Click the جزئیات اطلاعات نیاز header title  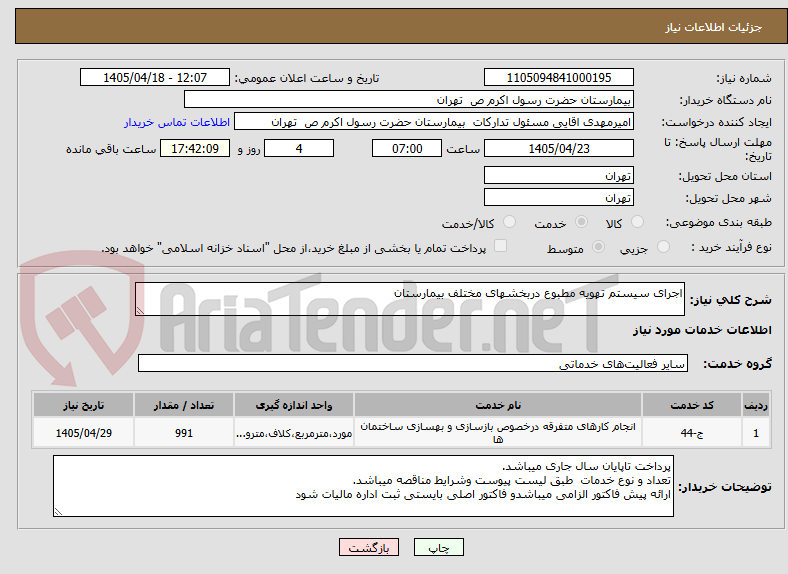click(x=714, y=27)
